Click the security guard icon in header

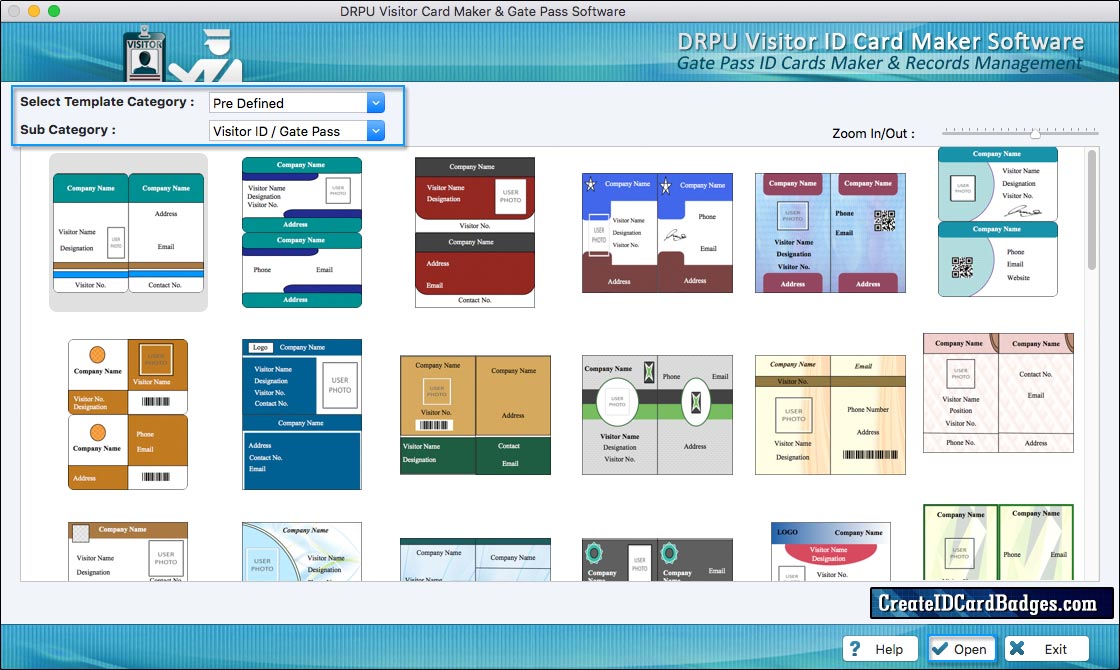[206, 56]
